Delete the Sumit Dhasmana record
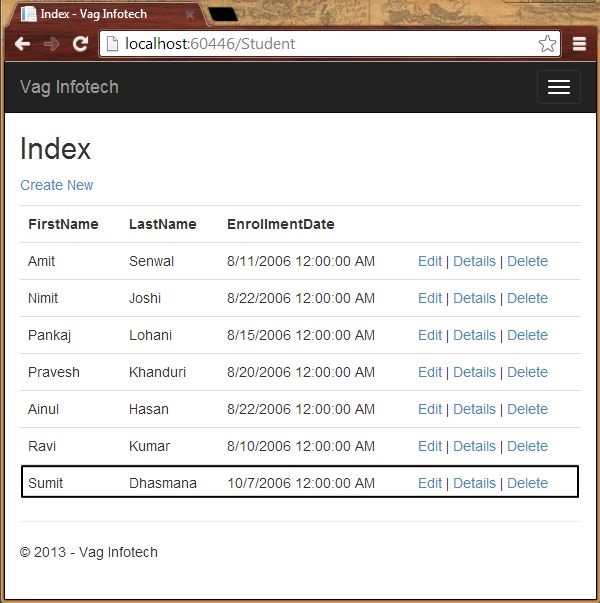Image resolution: width=600 pixels, height=603 pixels. point(527,483)
